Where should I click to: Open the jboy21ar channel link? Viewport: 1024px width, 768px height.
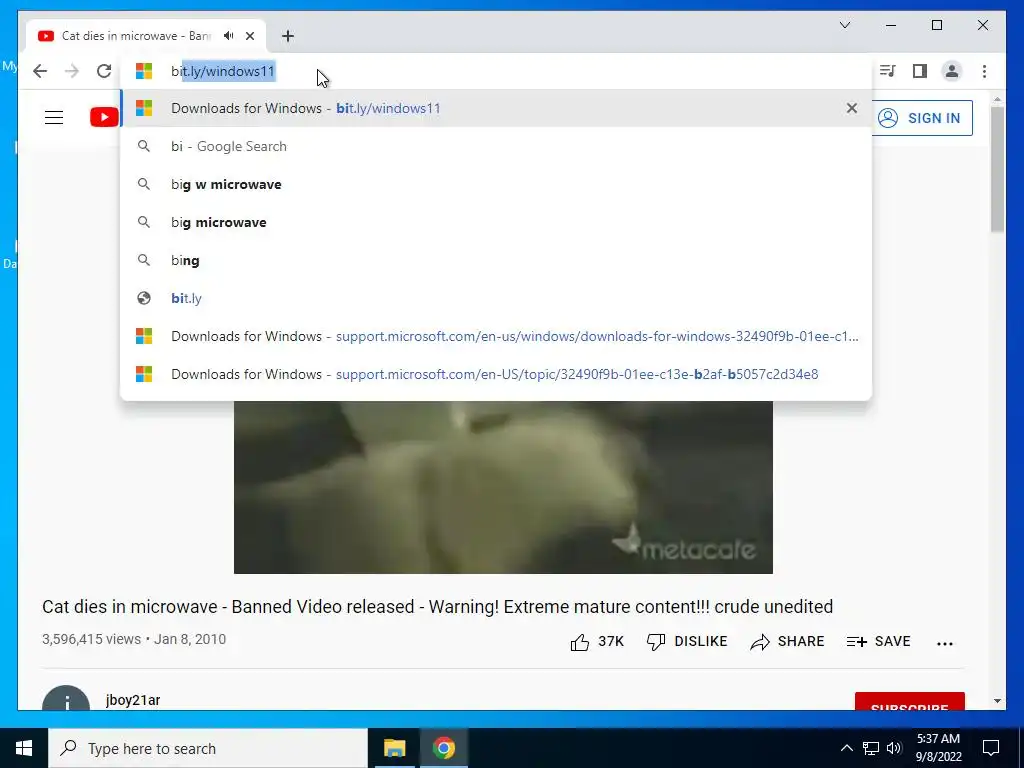click(133, 700)
